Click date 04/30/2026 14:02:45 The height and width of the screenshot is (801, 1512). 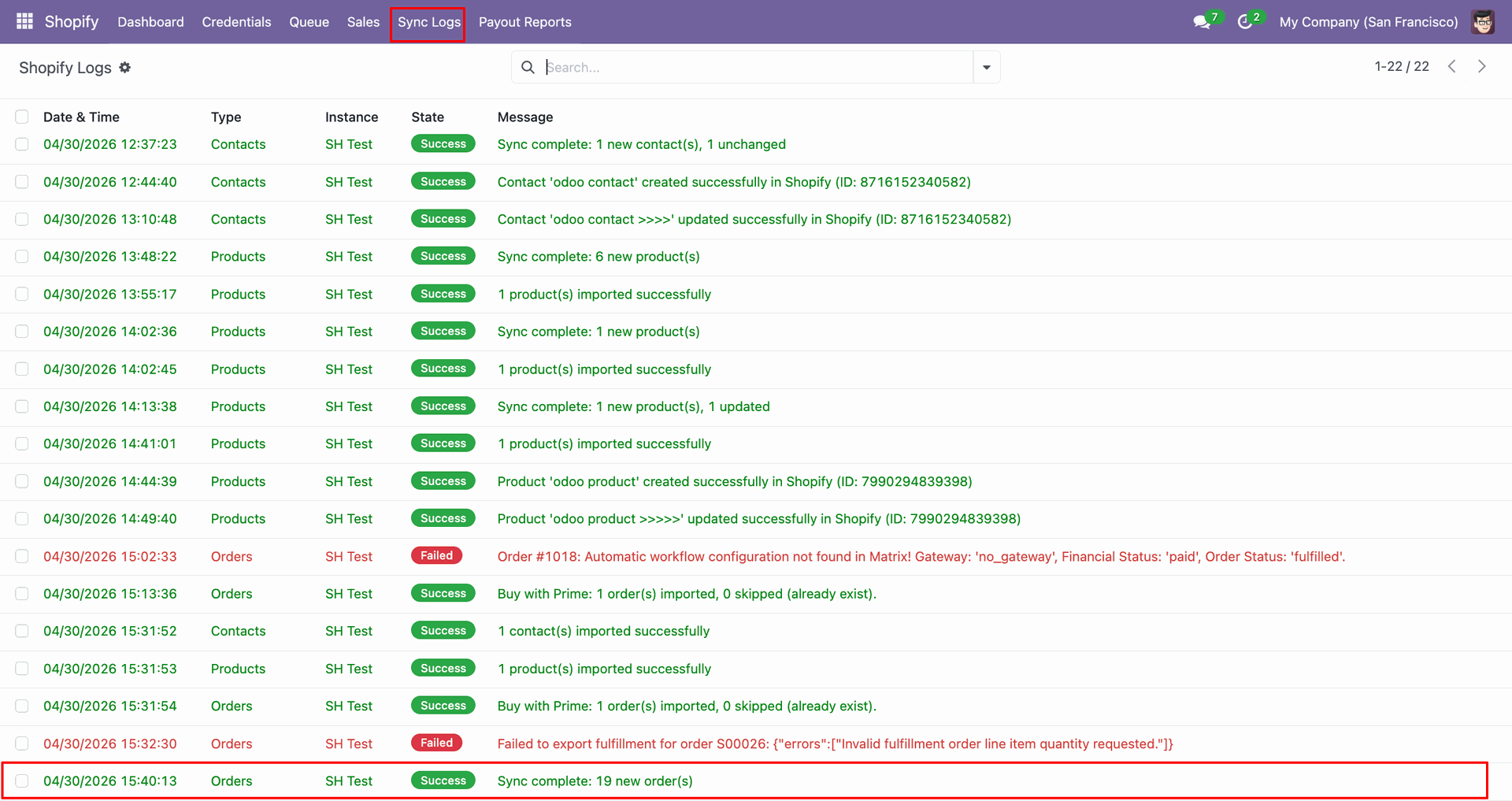tap(110, 369)
